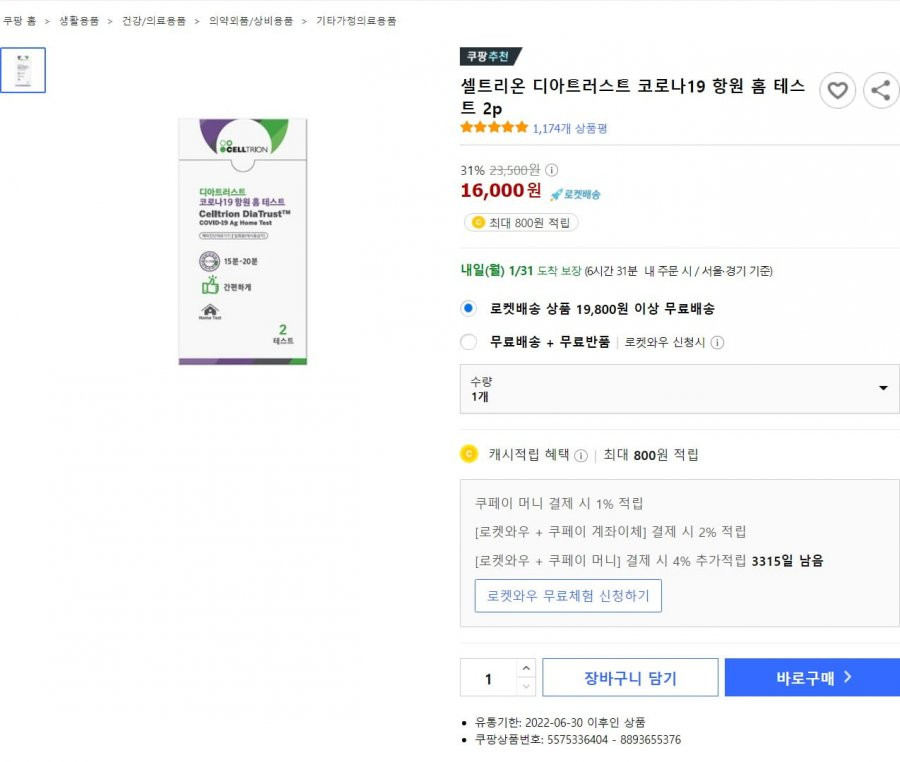
Task: Open 건강/의료용품 breadcrumb category
Action: click(154, 21)
